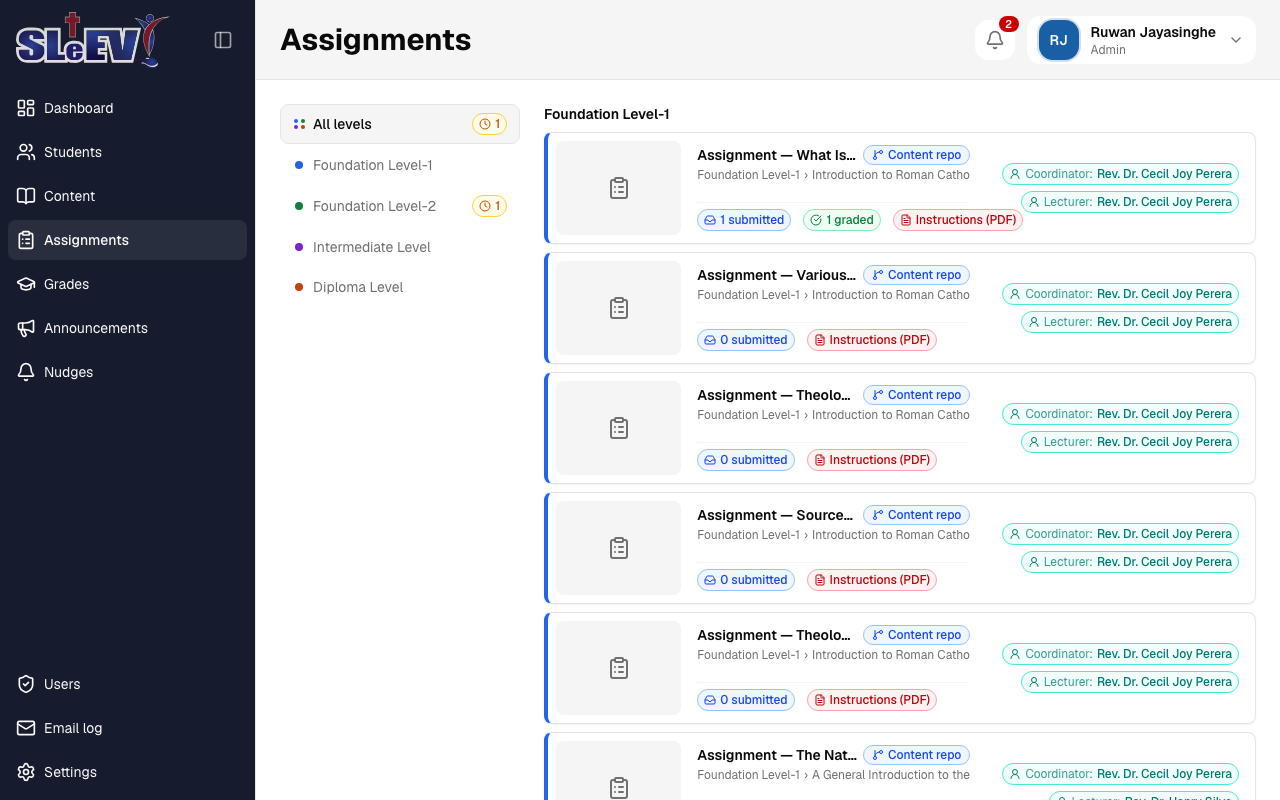Open Dashboard in the sidebar
This screenshot has height=800, width=1280.
pyautogui.click(x=127, y=108)
